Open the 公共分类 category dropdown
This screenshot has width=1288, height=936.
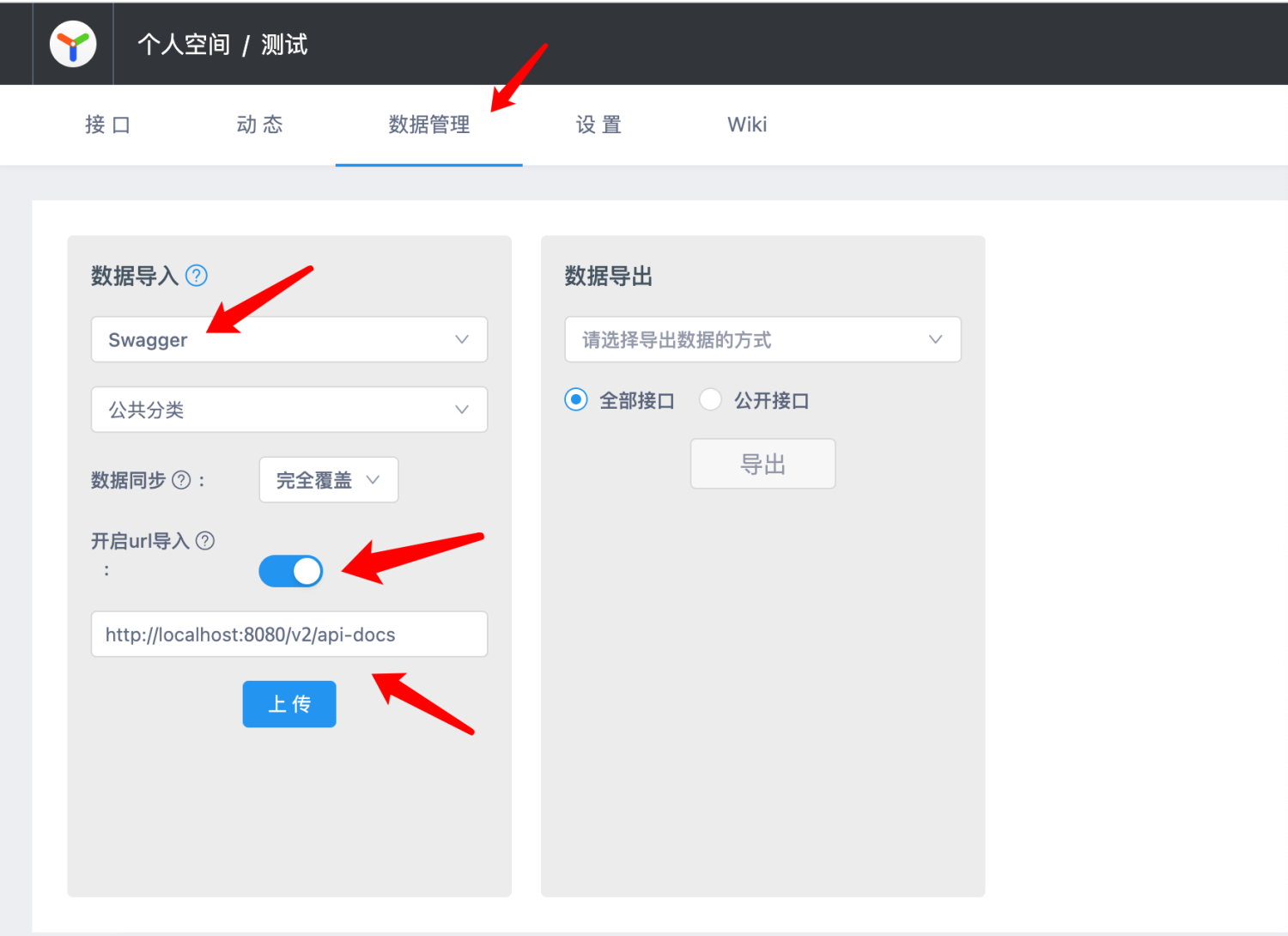pos(275,410)
